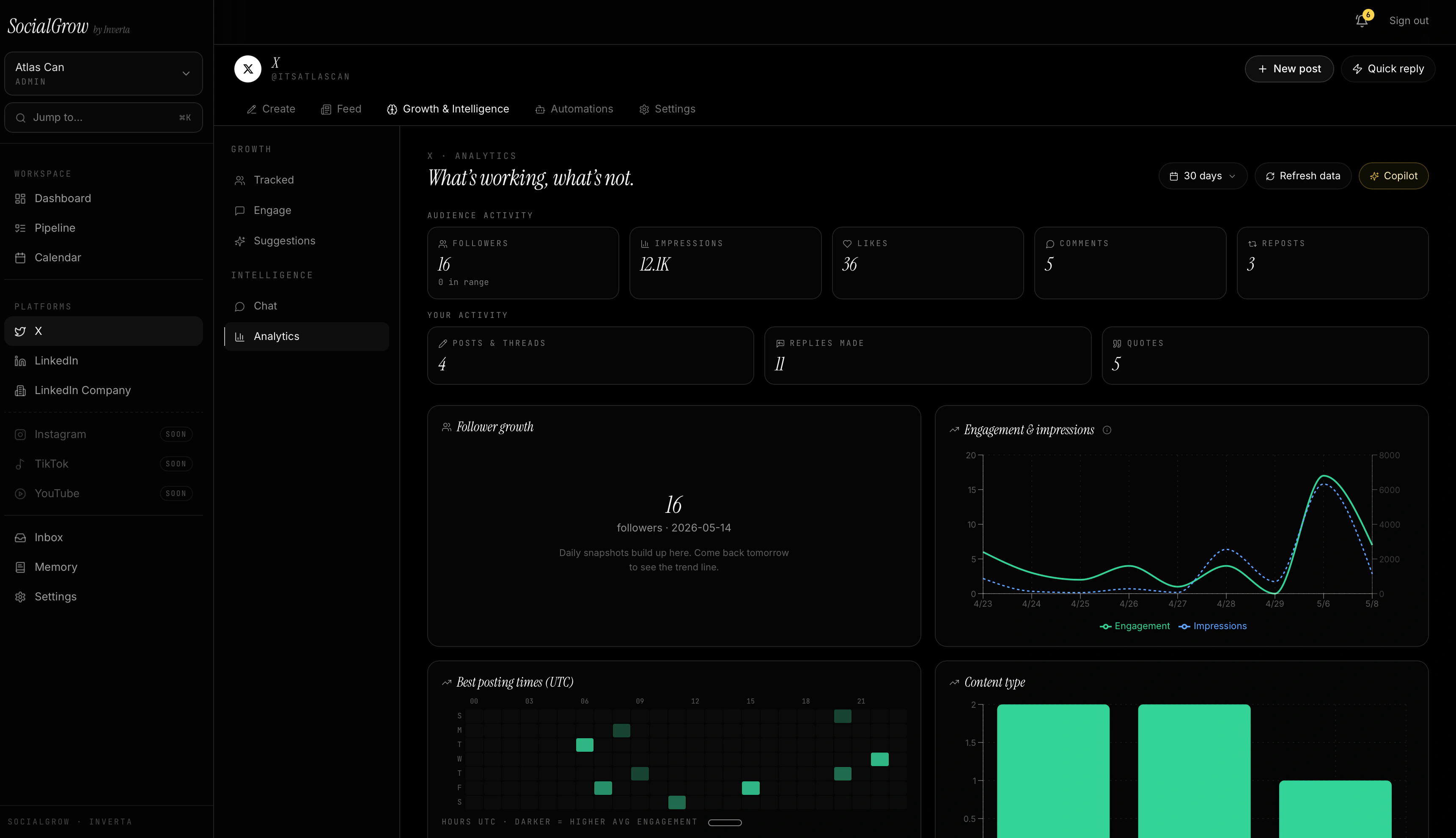Click the YouTube coming soon item

(x=104, y=494)
